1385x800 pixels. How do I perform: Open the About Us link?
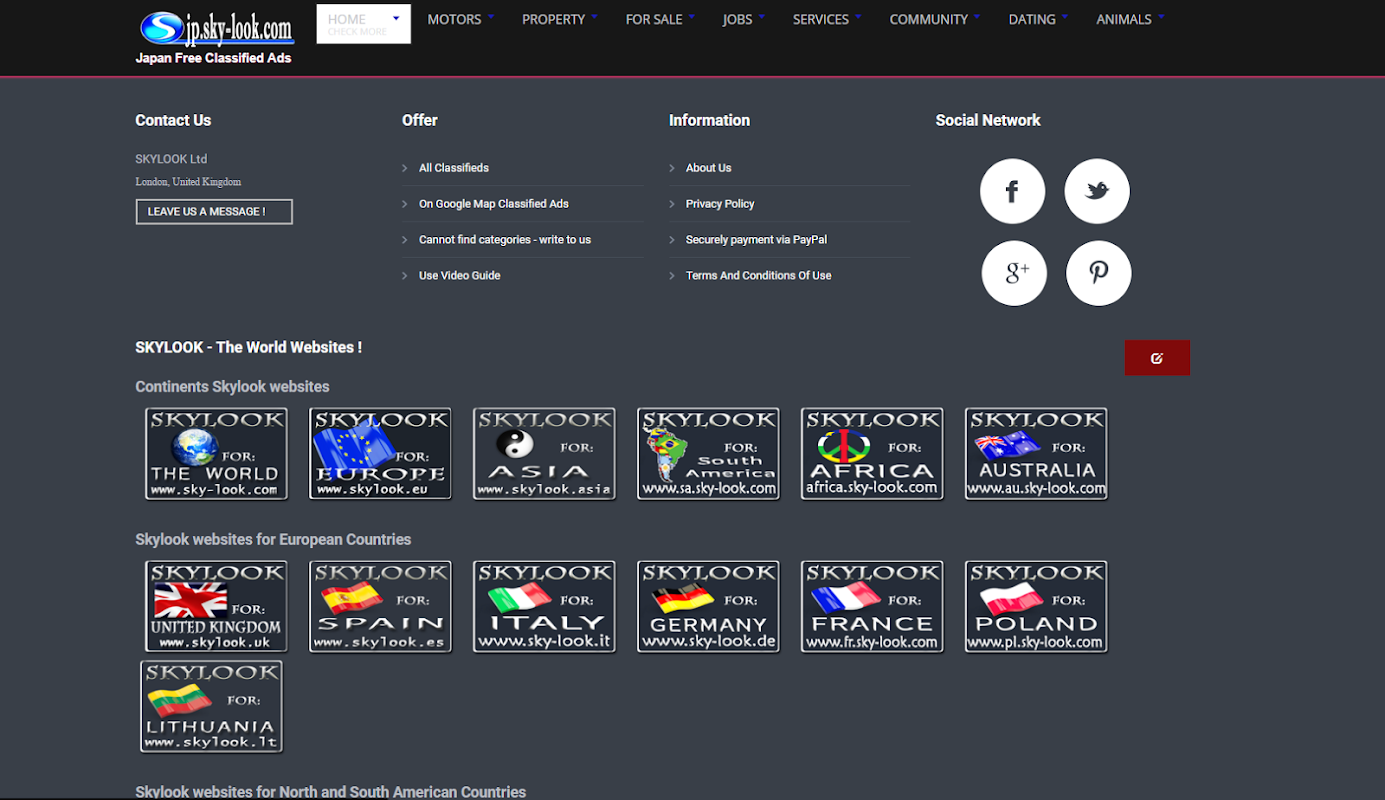[x=709, y=168]
